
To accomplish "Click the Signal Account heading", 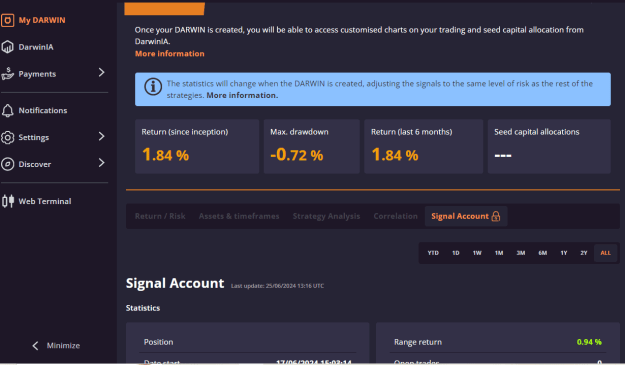I will tap(175, 283).
